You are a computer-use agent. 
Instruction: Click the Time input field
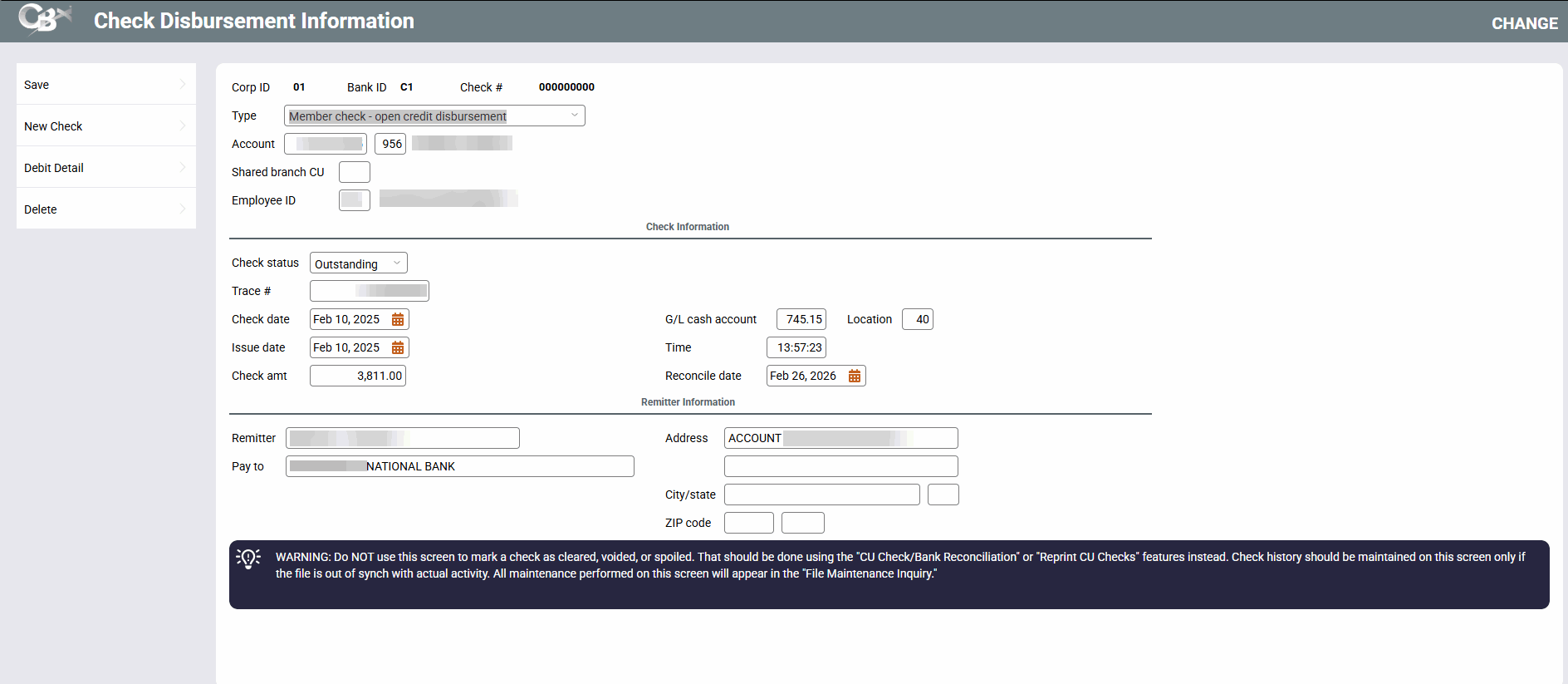[796, 348]
